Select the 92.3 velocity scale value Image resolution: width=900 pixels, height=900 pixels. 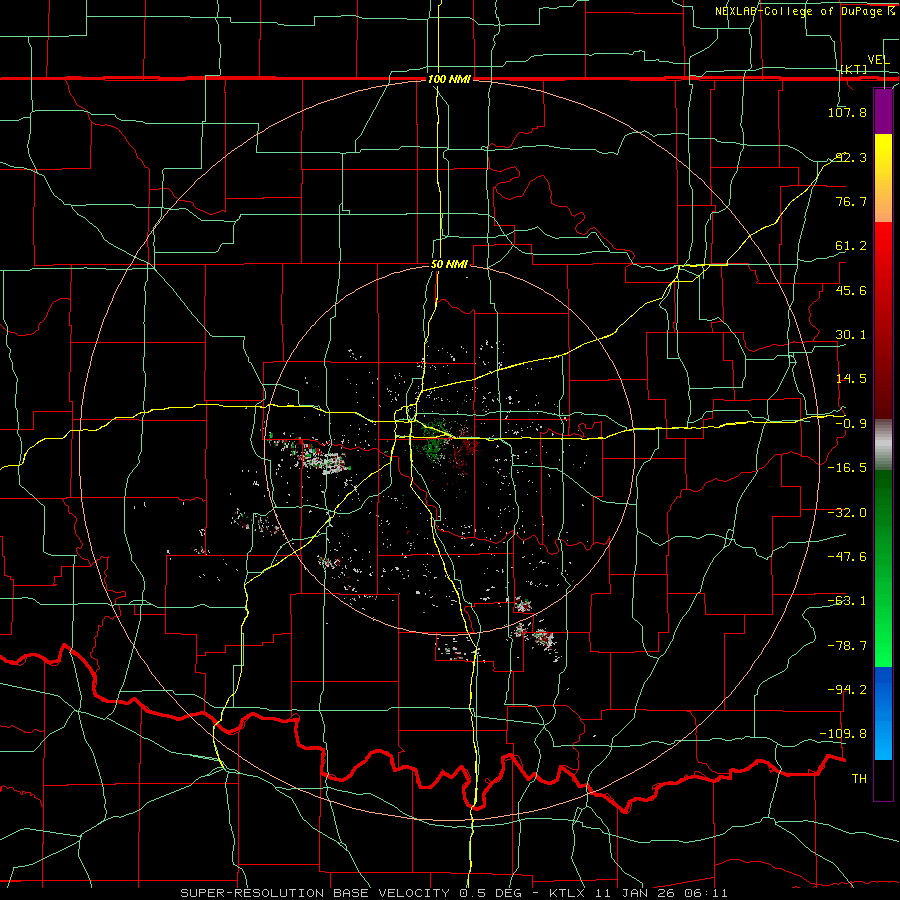click(x=850, y=157)
